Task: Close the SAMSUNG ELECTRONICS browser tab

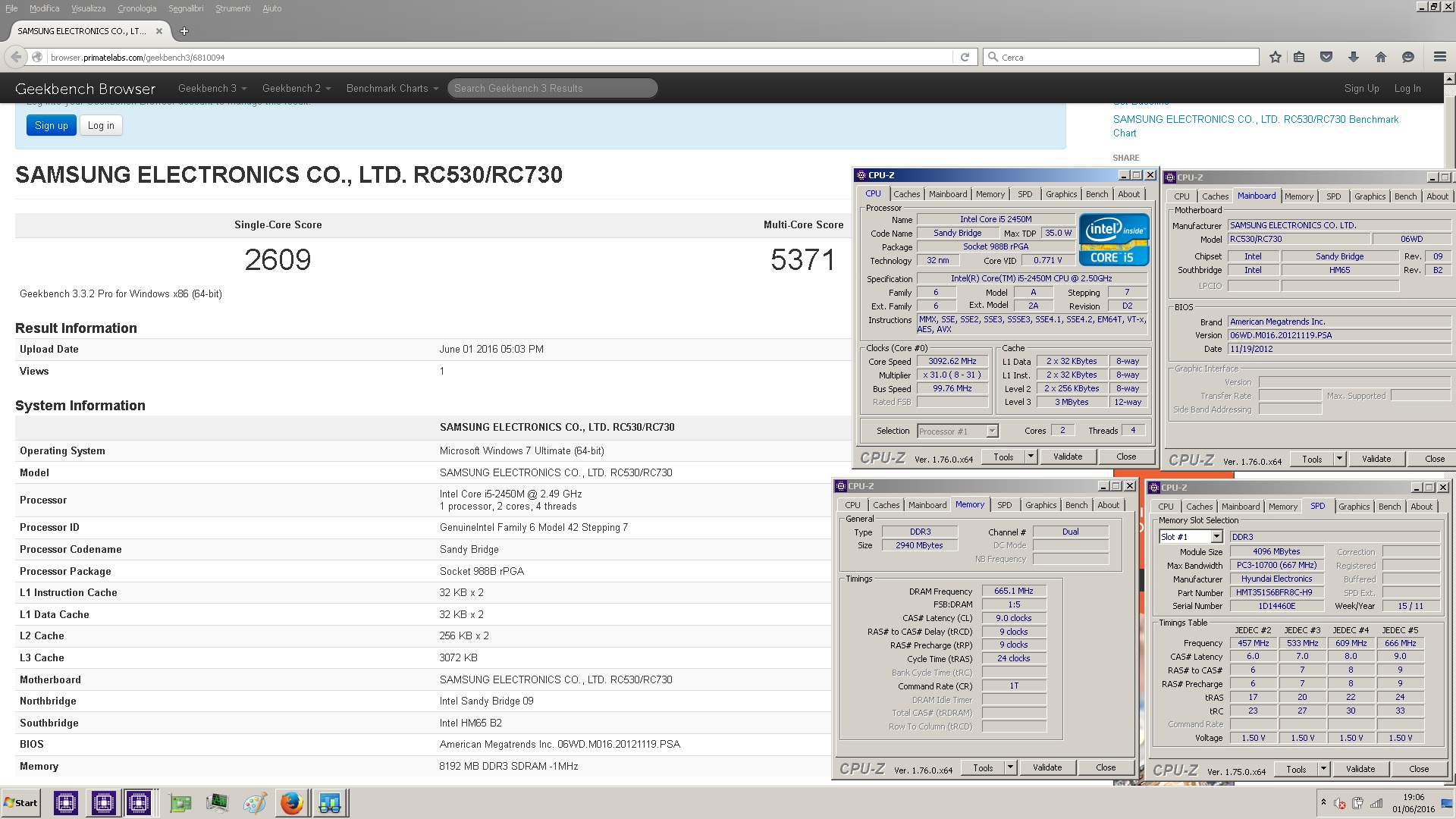Action: (159, 31)
